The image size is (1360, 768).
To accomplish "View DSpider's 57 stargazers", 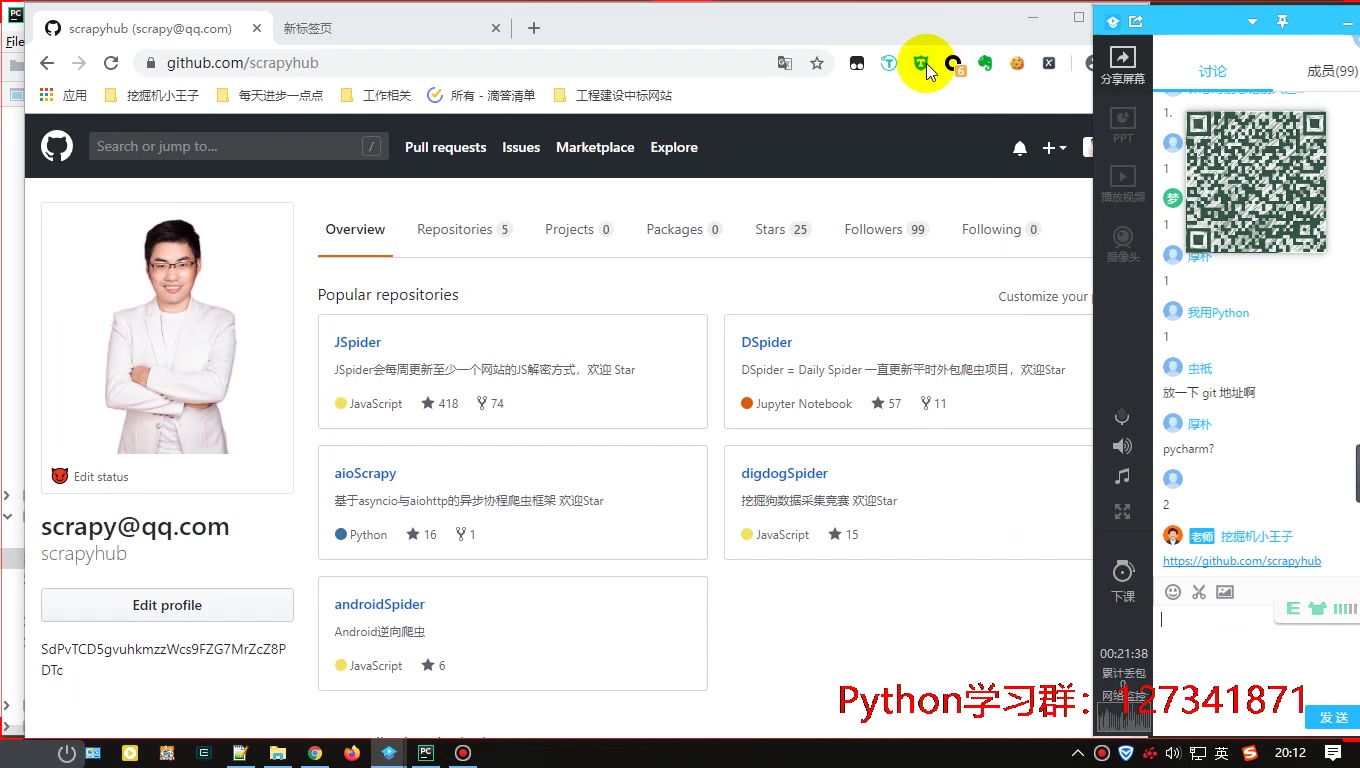I will [x=886, y=404].
